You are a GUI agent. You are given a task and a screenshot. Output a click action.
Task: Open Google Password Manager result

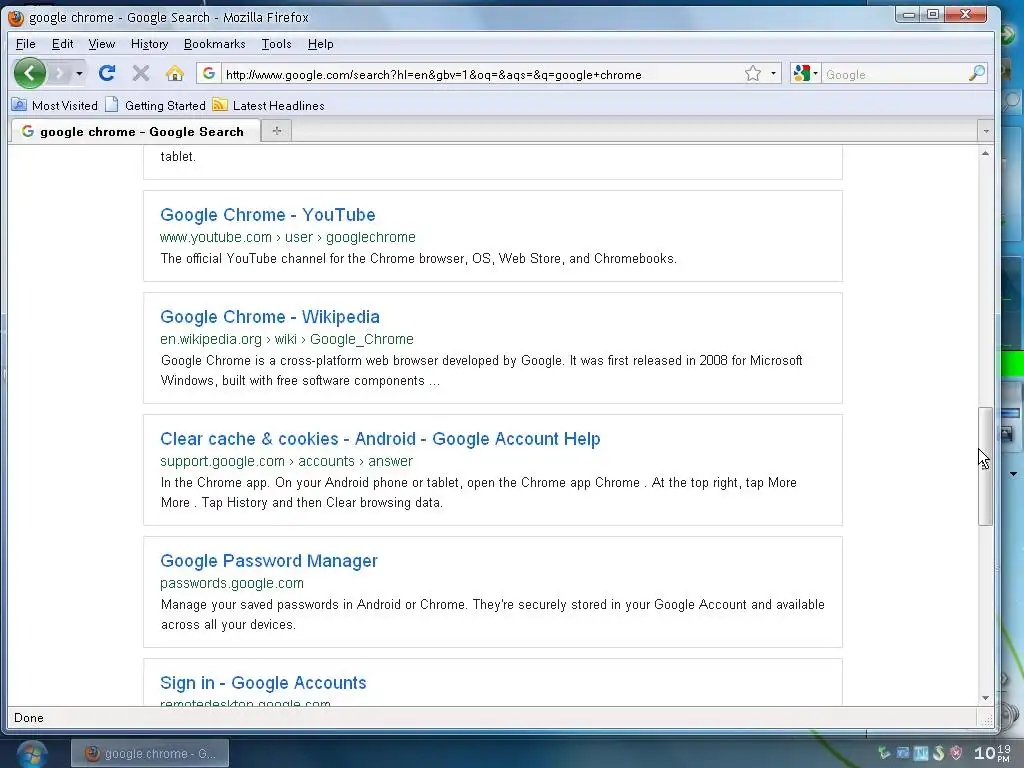click(x=269, y=561)
